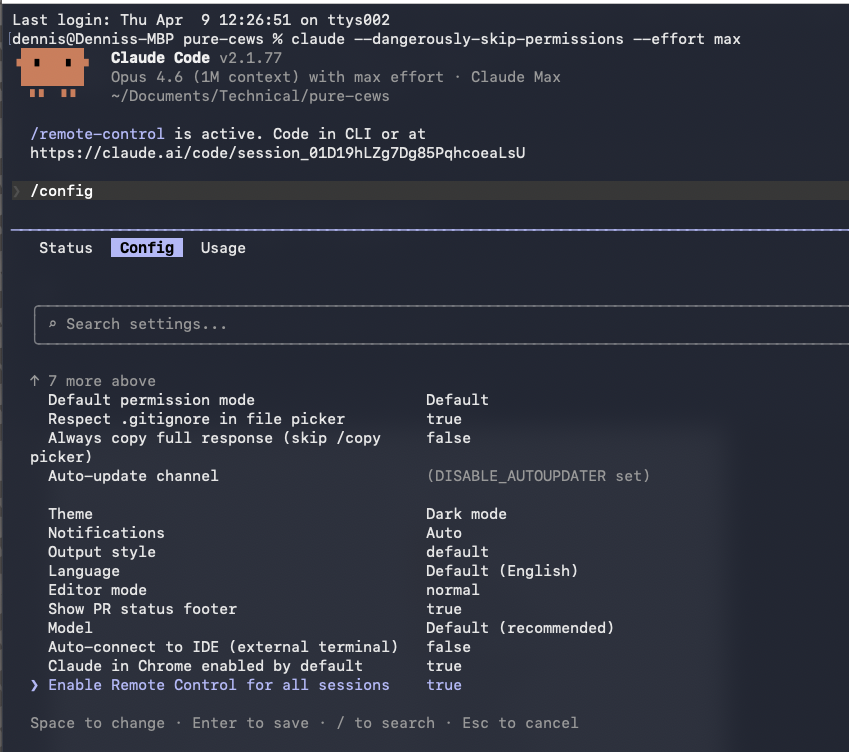Open the Theme setting
The image size is (849, 752).
point(70,513)
